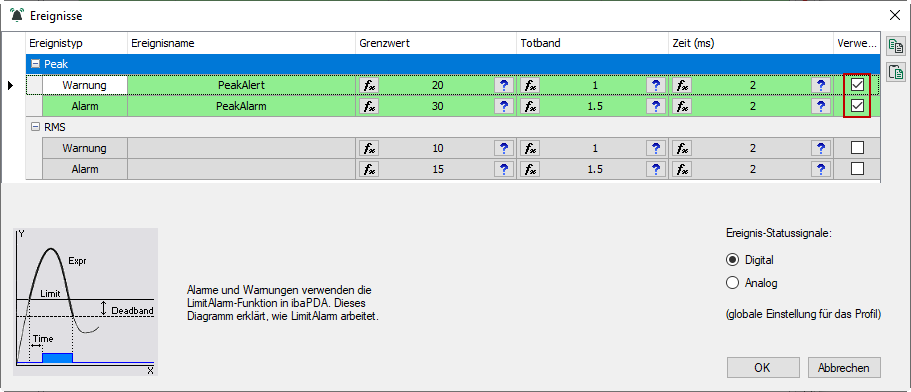Close the Ereignisse dialog
The width and height of the screenshot is (911, 392).
click(895, 16)
